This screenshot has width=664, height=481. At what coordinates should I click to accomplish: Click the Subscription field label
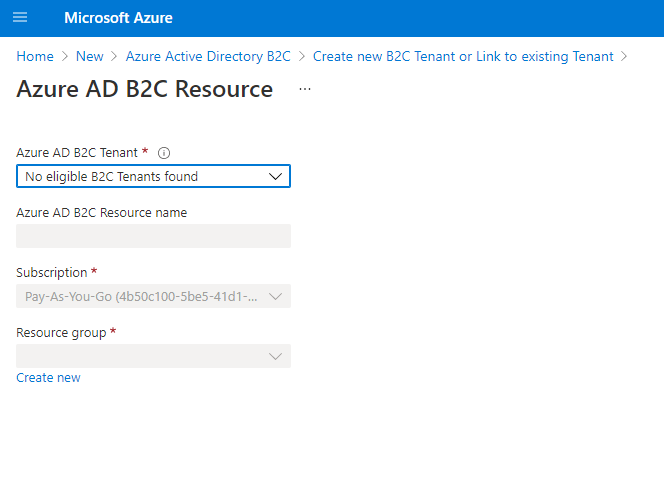click(53, 272)
